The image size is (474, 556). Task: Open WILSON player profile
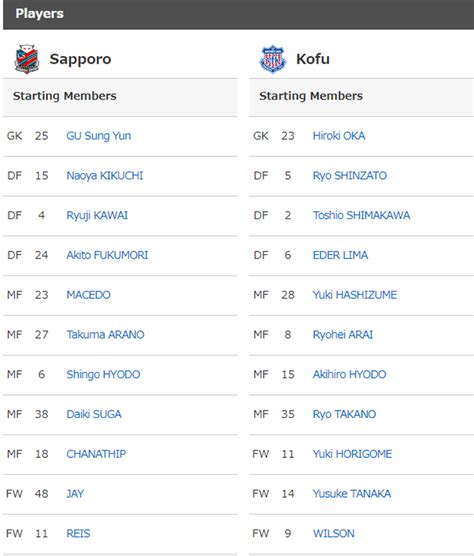[x=334, y=533]
